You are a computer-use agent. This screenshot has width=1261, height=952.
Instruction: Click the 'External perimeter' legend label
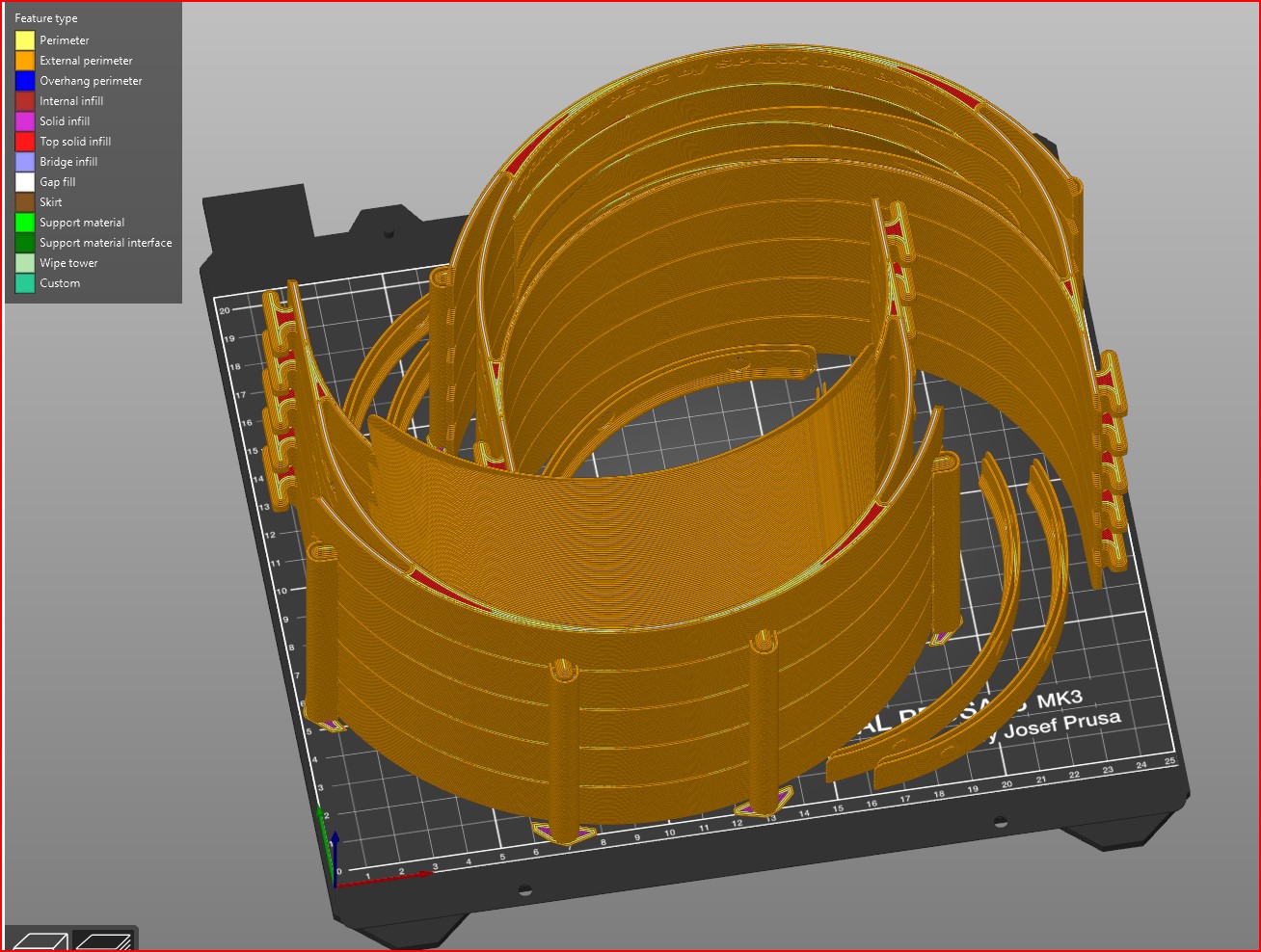tap(87, 61)
